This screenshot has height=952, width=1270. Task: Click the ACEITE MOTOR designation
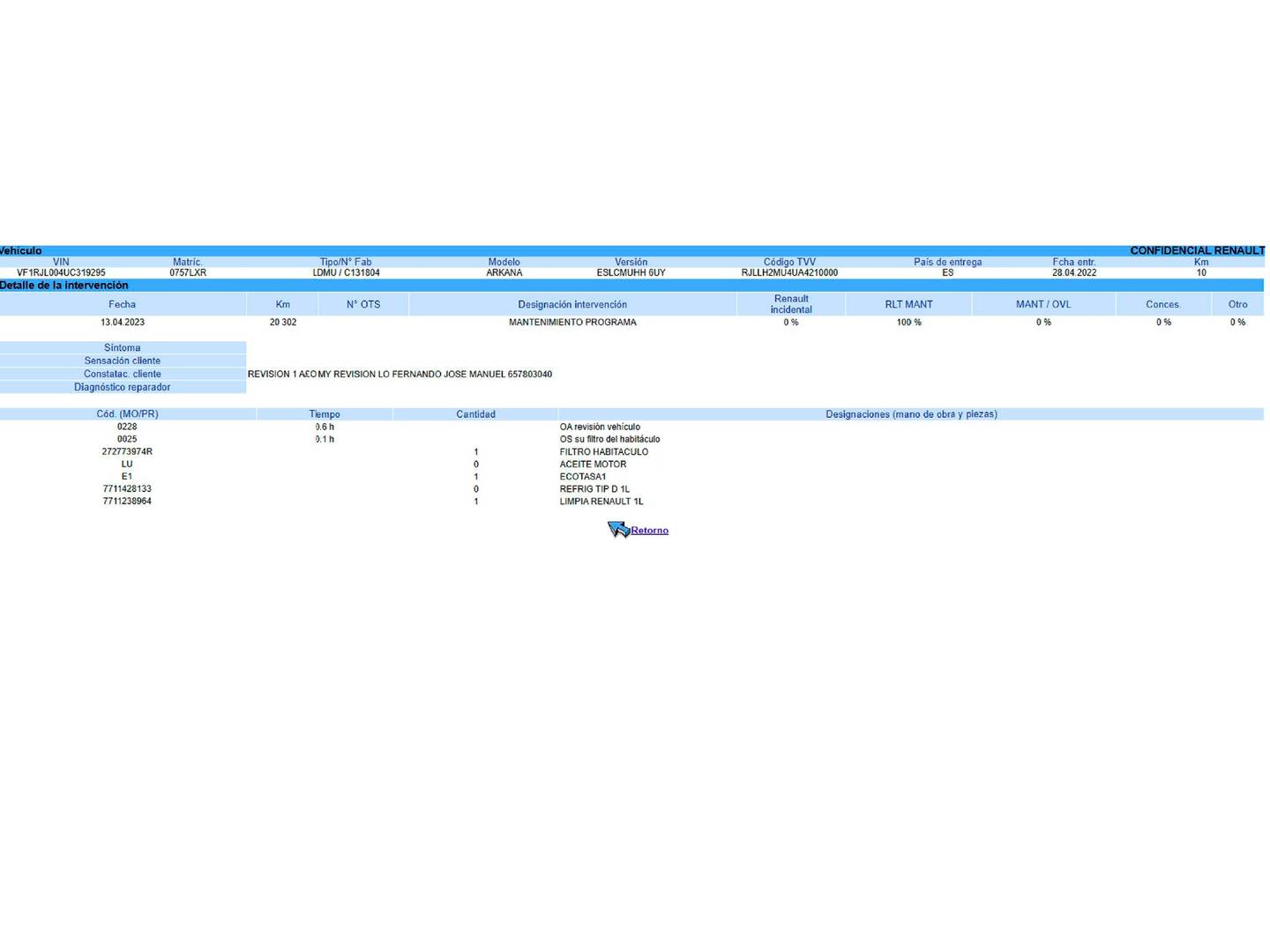click(x=593, y=465)
